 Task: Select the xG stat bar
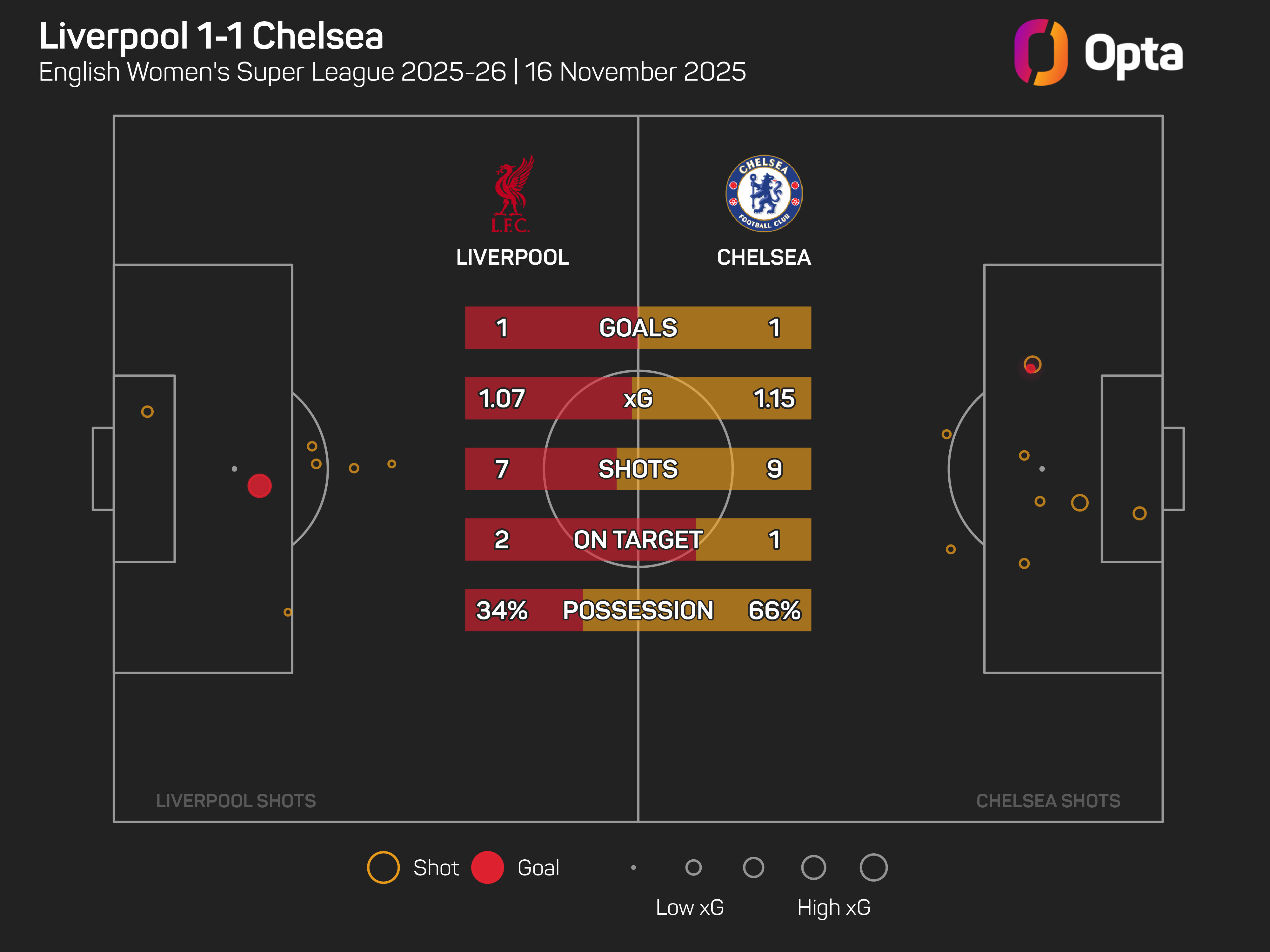tap(638, 398)
